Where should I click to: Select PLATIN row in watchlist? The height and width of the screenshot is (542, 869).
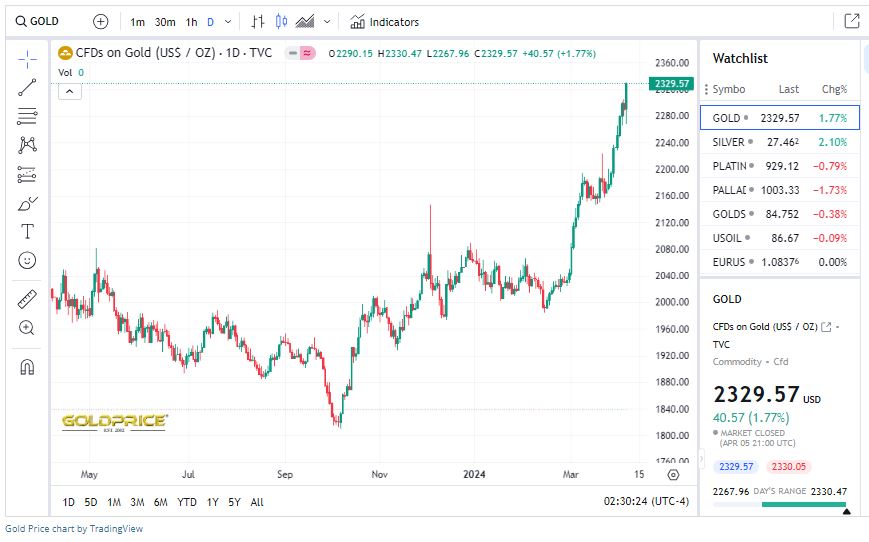point(780,166)
